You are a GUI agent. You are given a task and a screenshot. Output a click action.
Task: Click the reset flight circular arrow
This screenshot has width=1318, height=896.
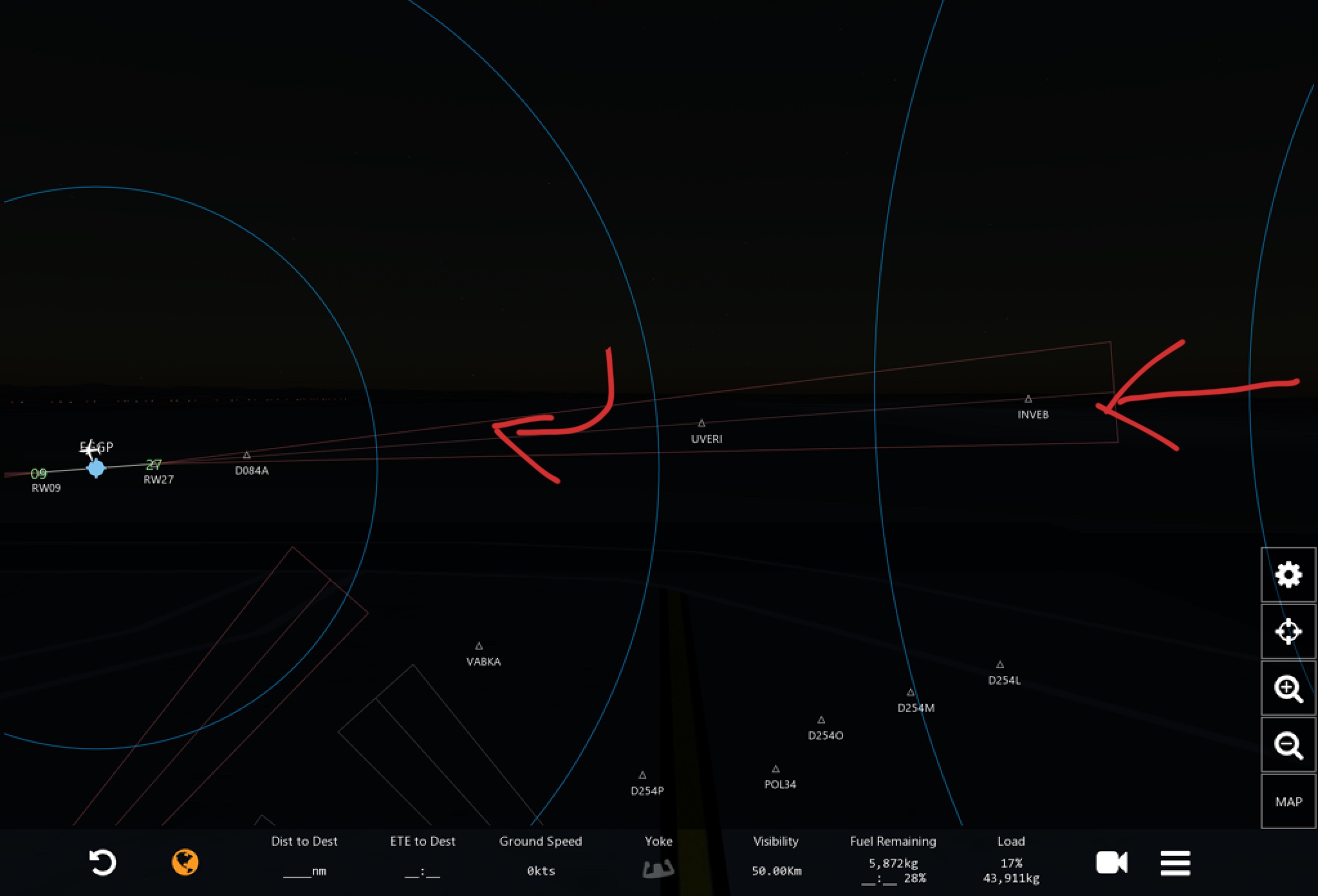pos(102,863)
